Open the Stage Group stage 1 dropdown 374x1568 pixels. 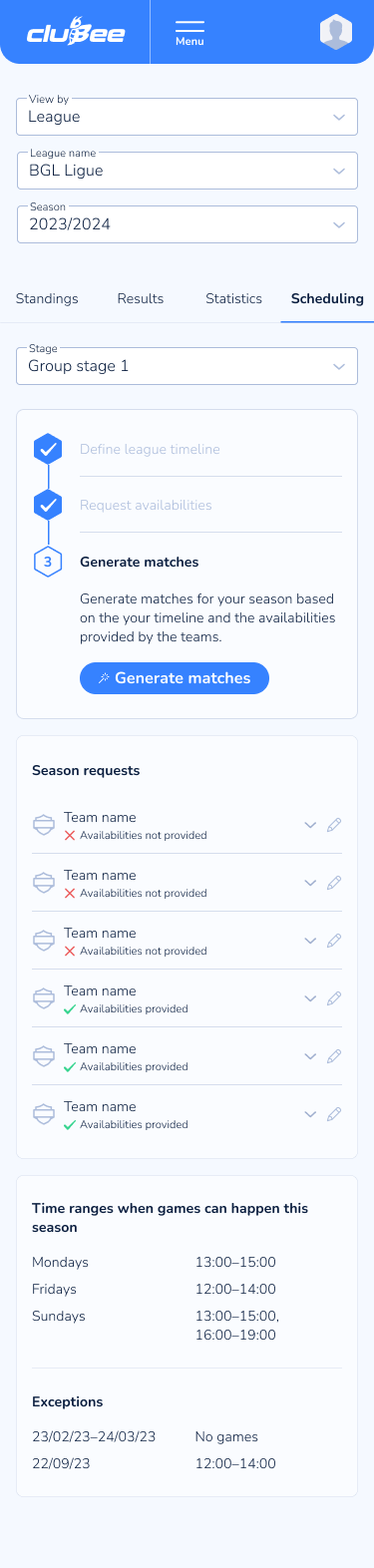point(187,365)
